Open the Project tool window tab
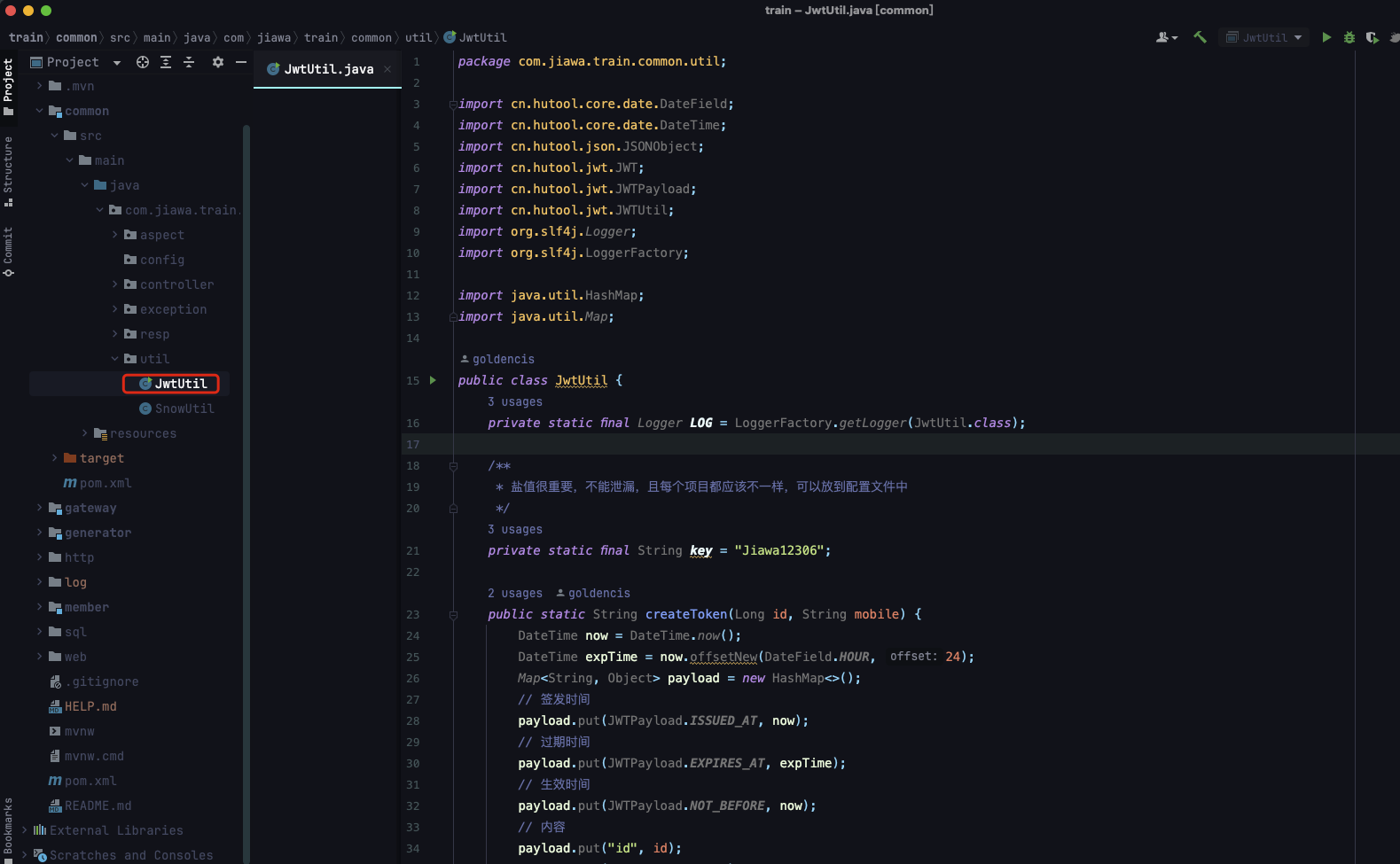 pyautogui.click(x=8, y=86)
